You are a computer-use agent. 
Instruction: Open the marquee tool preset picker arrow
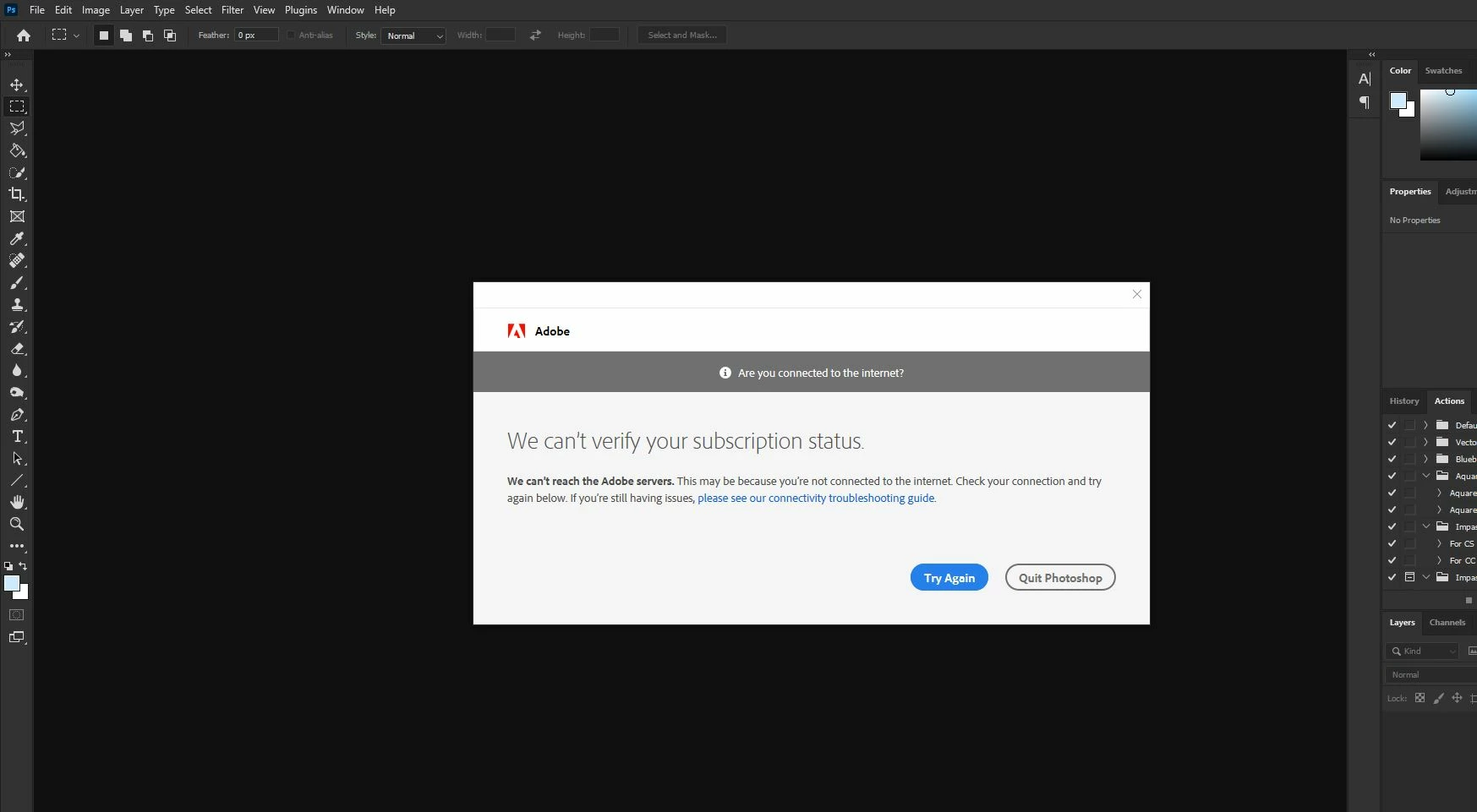click(x=76, y=35)
